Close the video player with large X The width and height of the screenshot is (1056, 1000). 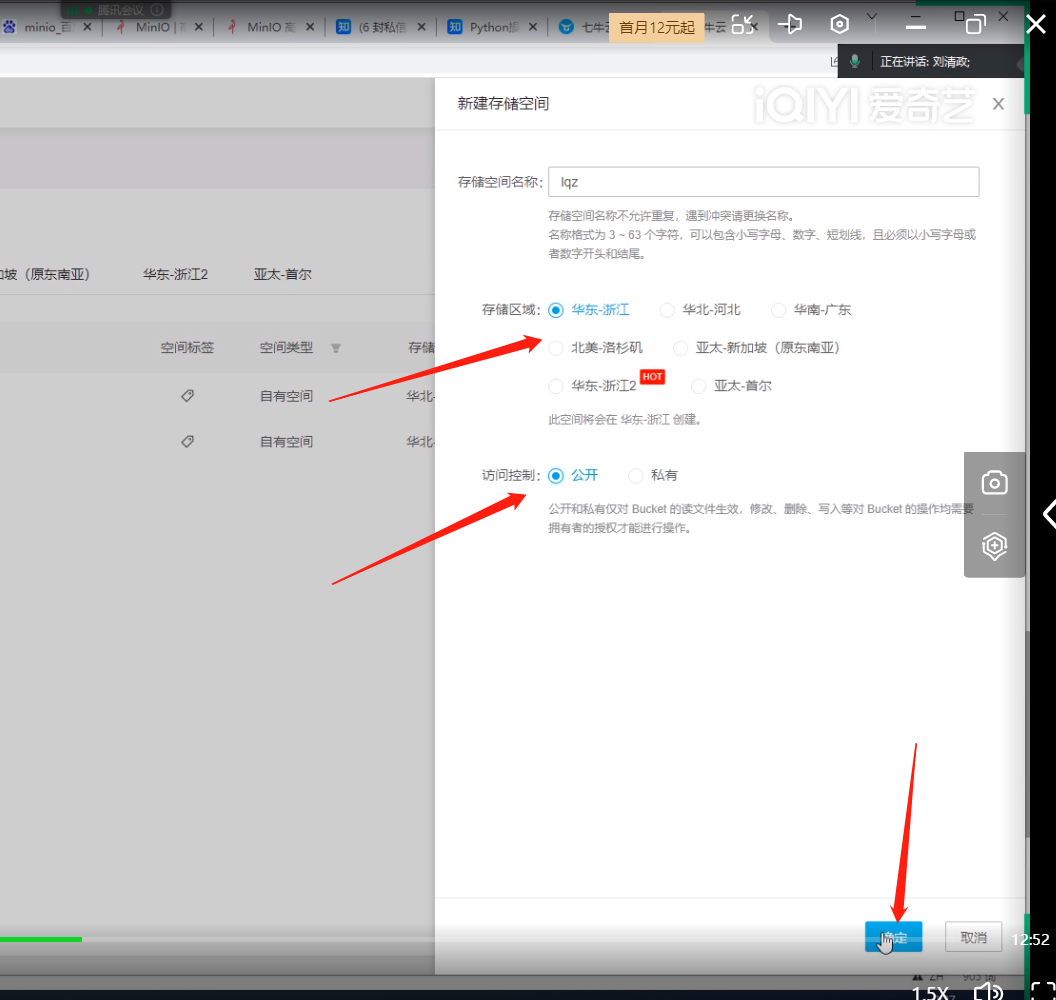tap(1036, 24)
